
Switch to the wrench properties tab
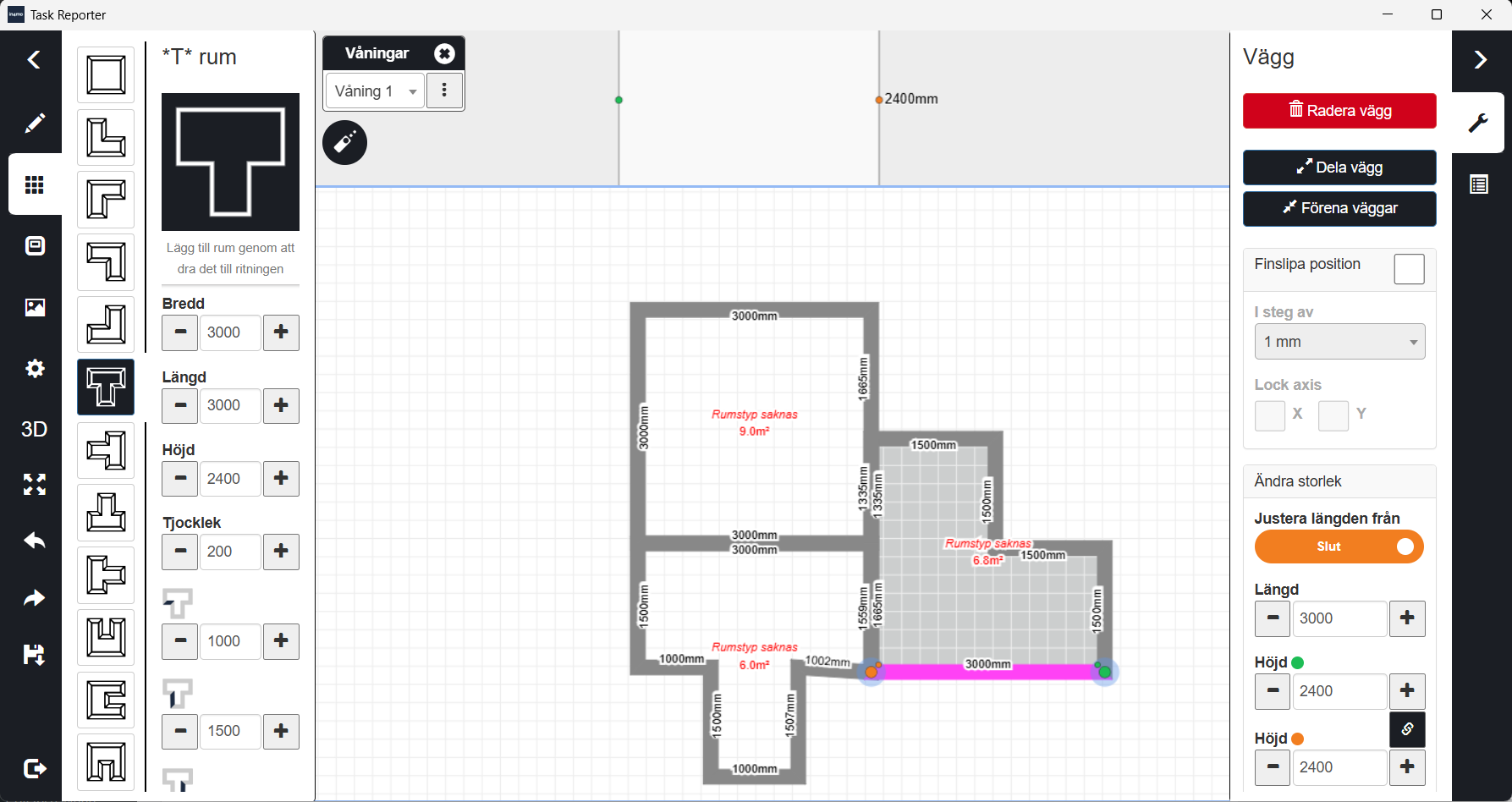coord(1478,123)
